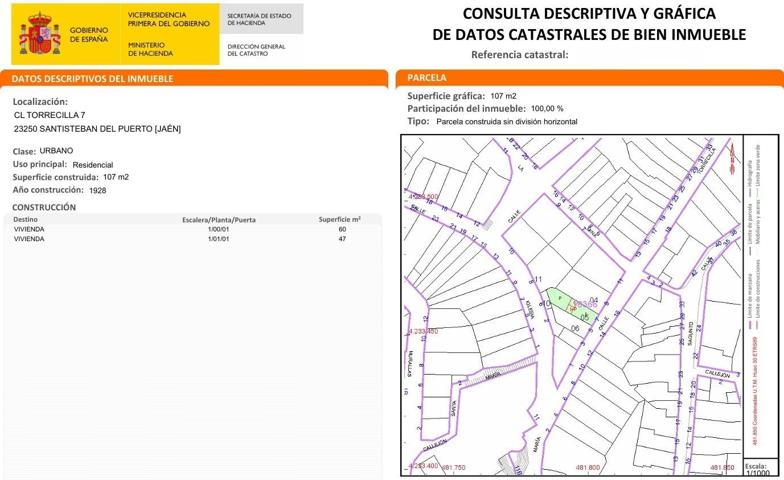Click the Escala 1/1000 box
The image size is (784, 480).
point(756,468)
